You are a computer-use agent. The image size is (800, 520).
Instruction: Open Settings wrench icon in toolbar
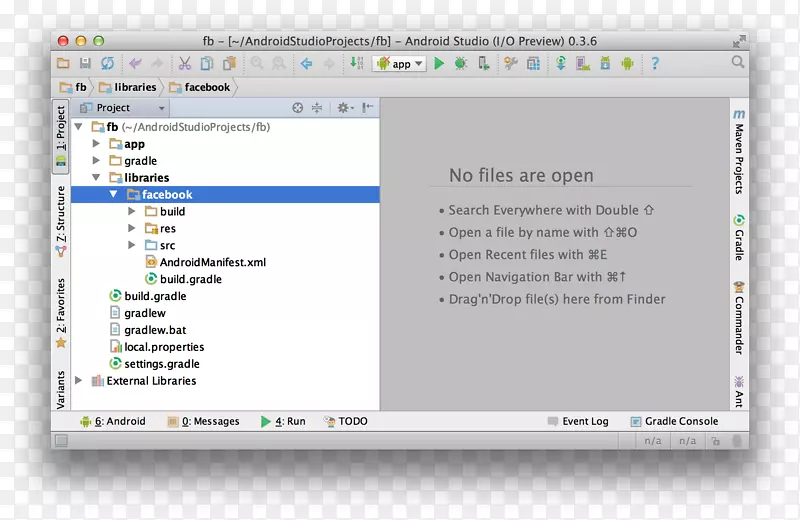[510, 63]
